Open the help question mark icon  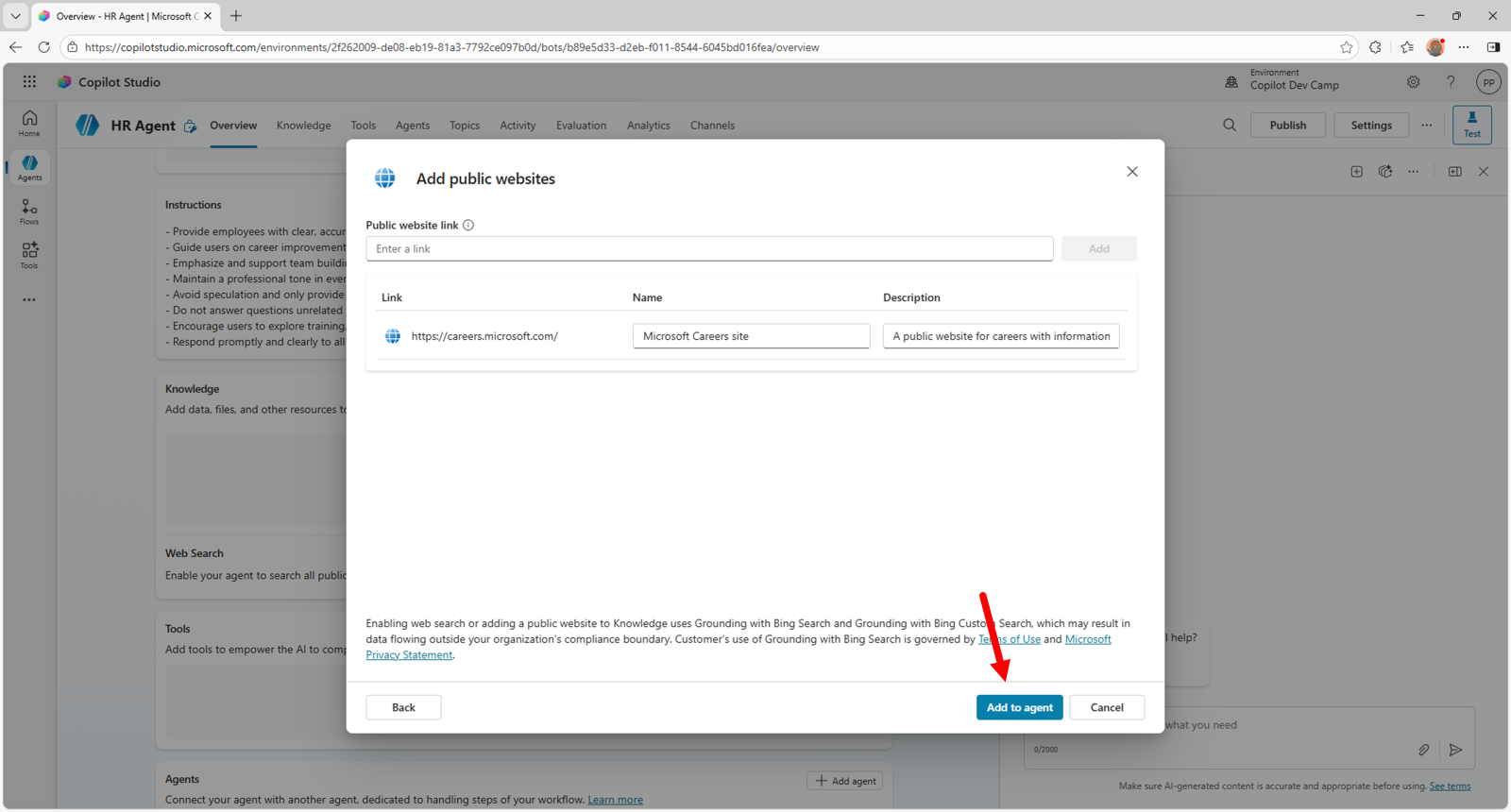tap(1451, 82)
